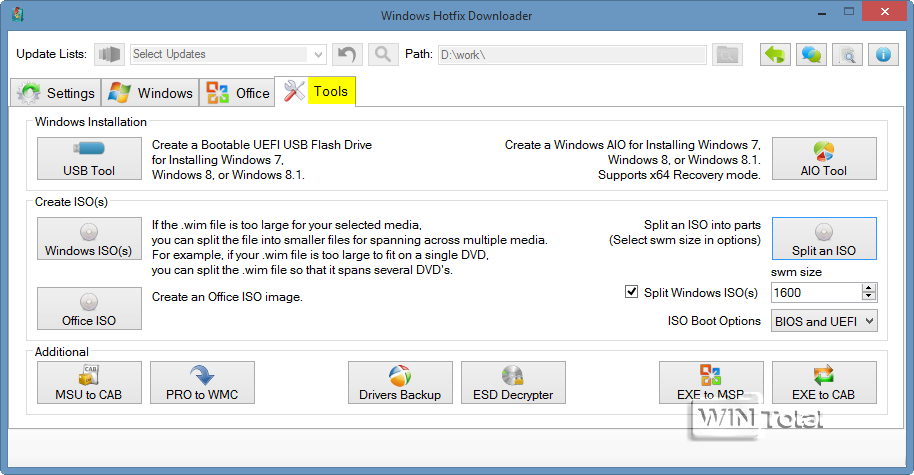Image resolution: width=914 pixels, height=475 pixels.
Task: Close the Windows Hotfix Downloader window
Action: (x=884, y=12)
